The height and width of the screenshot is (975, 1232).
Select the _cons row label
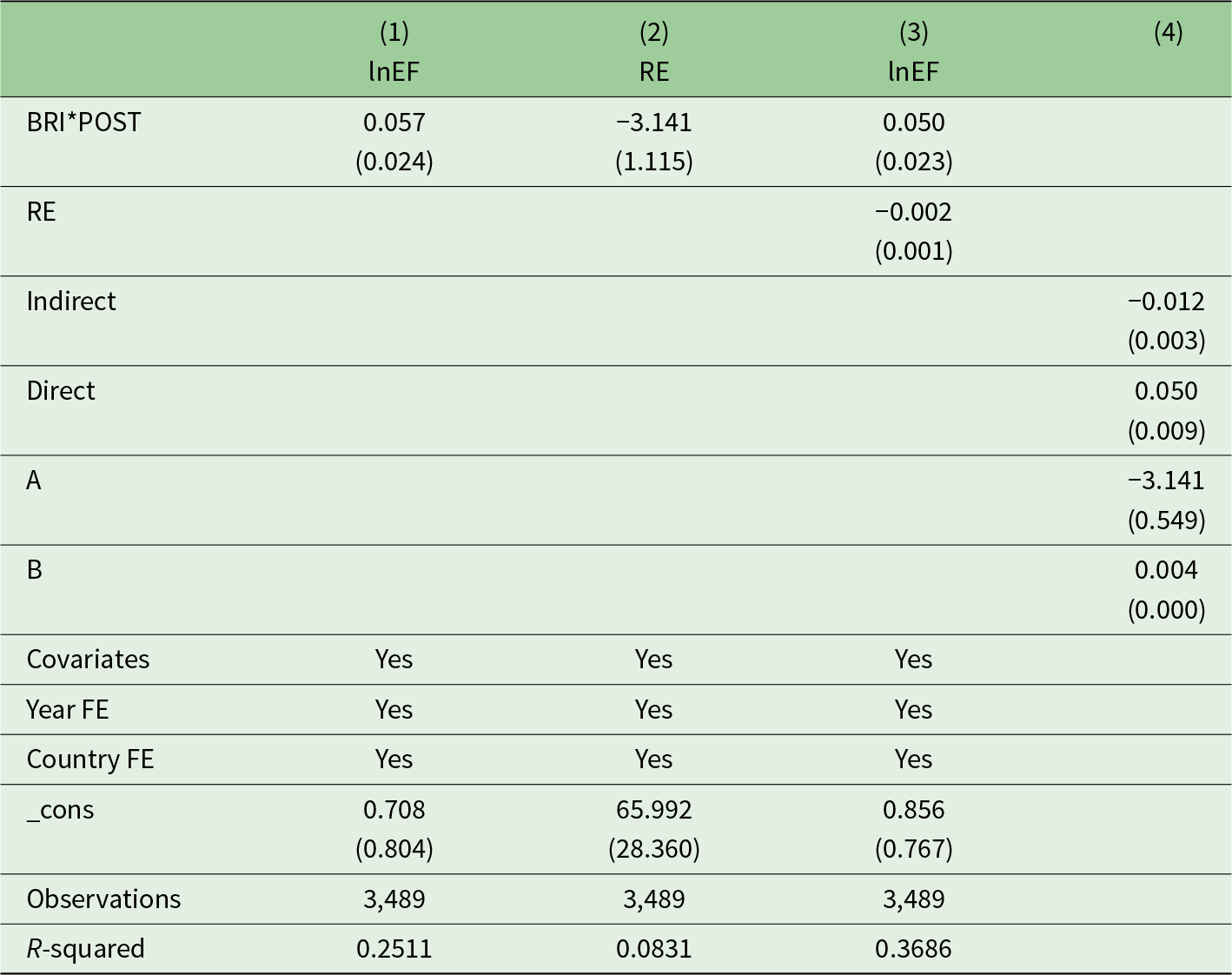tap(60, 810)
